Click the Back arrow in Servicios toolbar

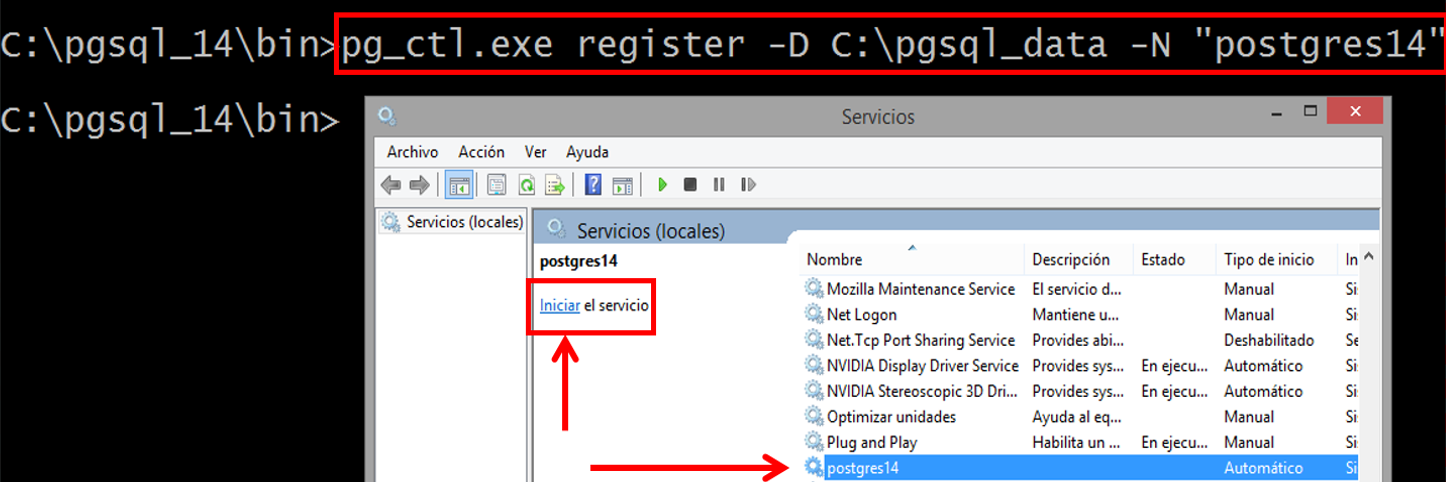[391, 184]
